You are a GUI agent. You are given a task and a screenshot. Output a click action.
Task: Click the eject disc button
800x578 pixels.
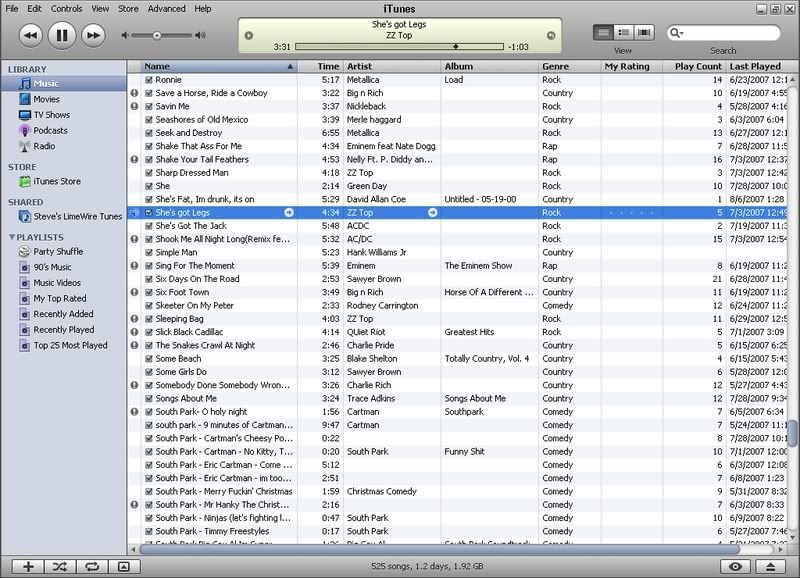click(770, 566)
